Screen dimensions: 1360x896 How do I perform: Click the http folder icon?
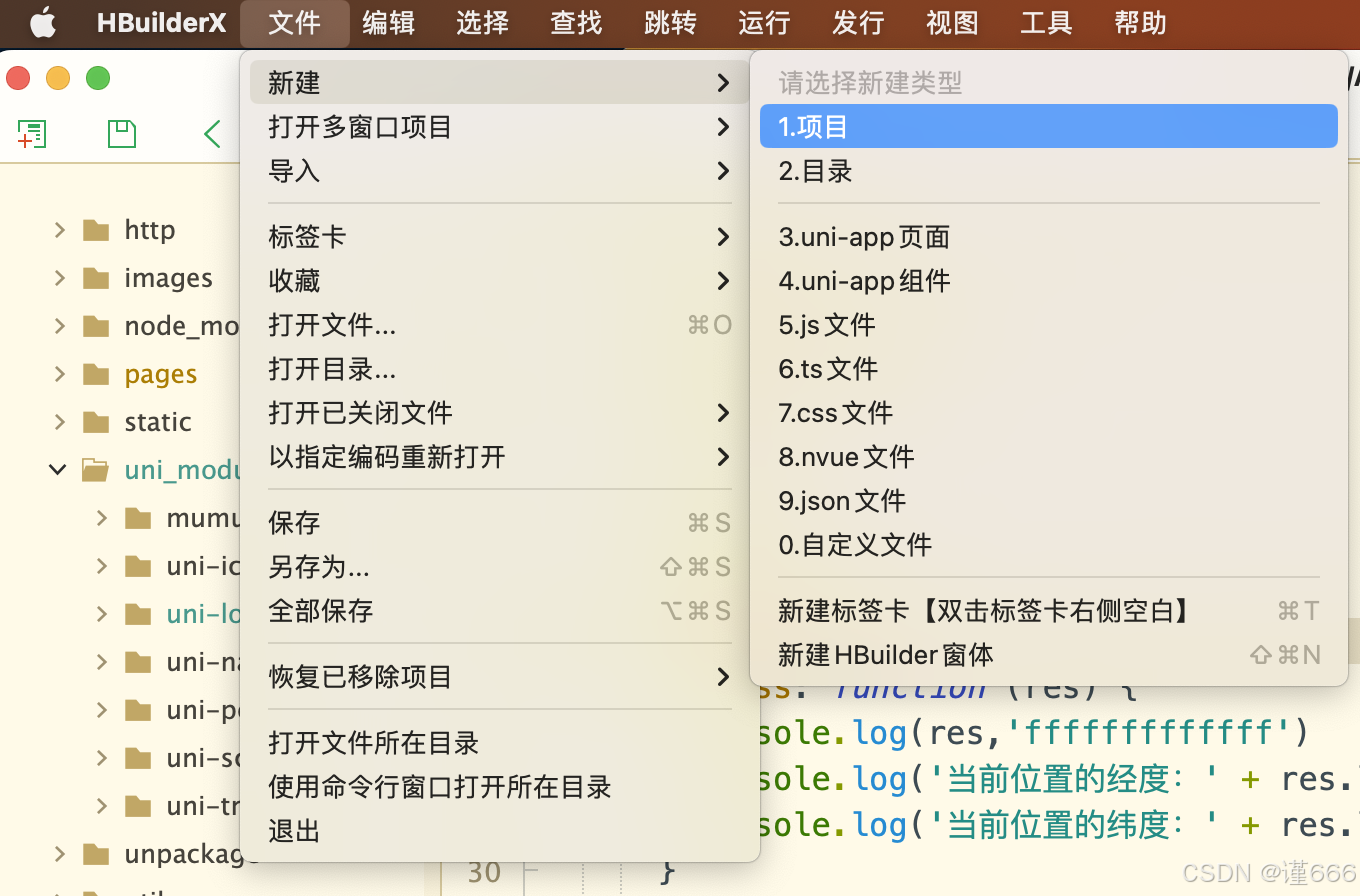tap(96, 231)
